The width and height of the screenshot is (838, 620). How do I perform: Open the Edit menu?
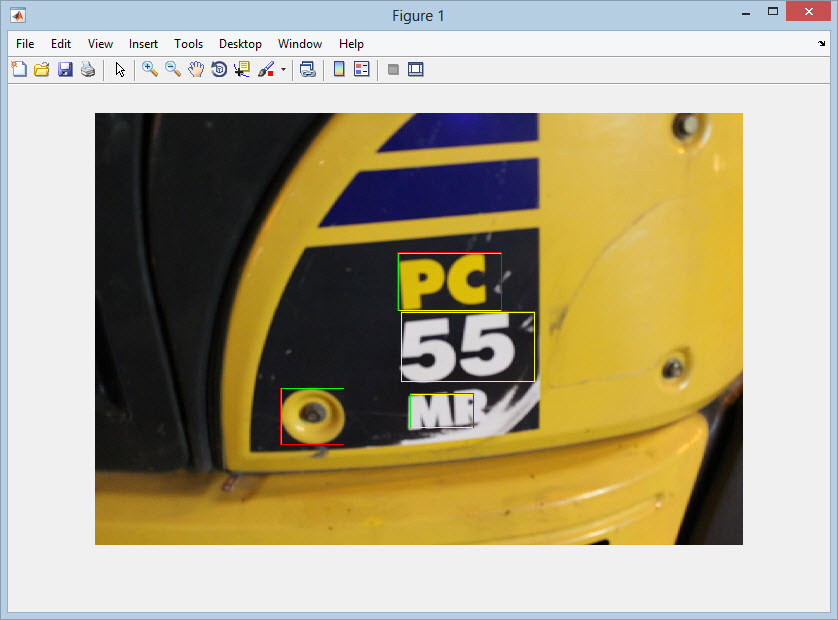pyautogui.click(x=61, y=44)
